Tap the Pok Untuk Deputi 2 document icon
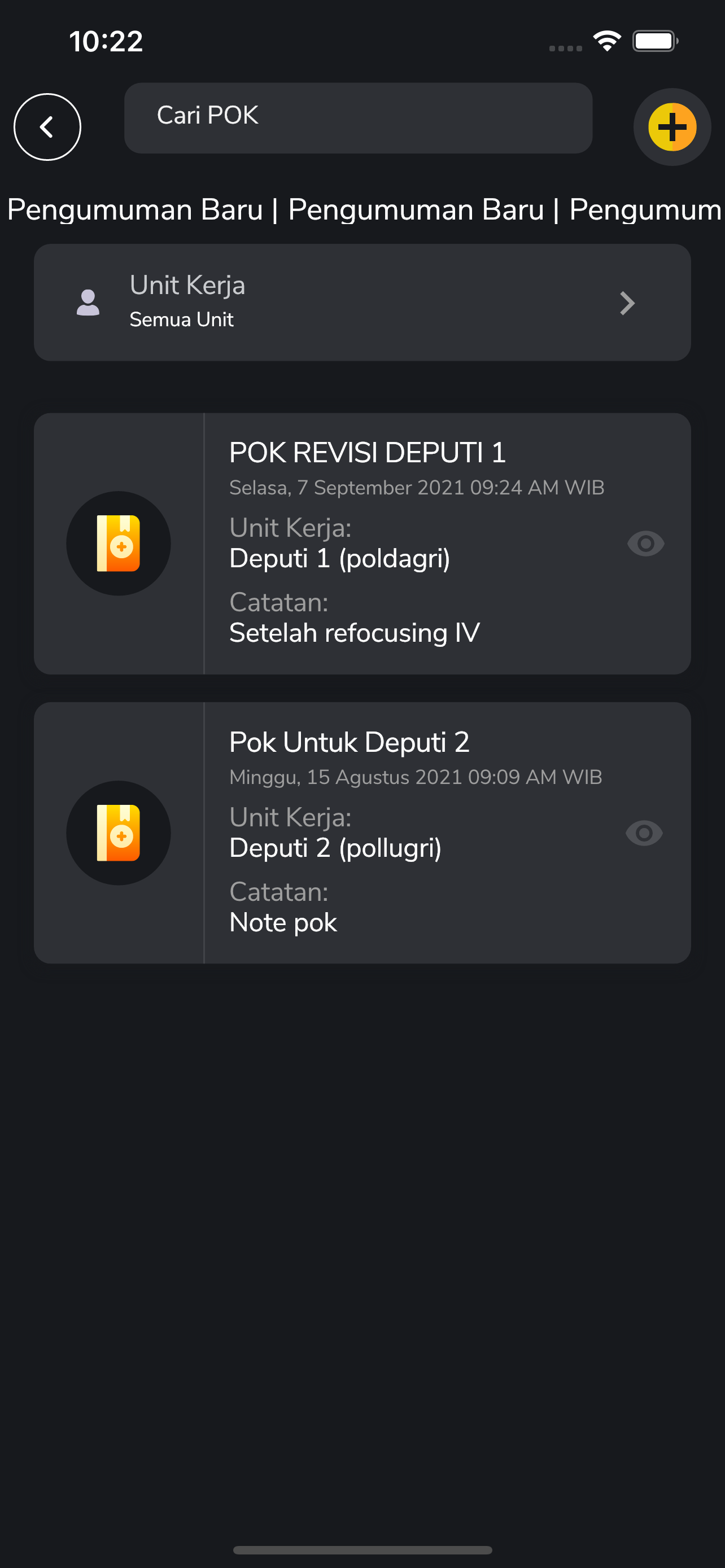This screenshot has width=725, height=1568. click(x=119, y=833)
